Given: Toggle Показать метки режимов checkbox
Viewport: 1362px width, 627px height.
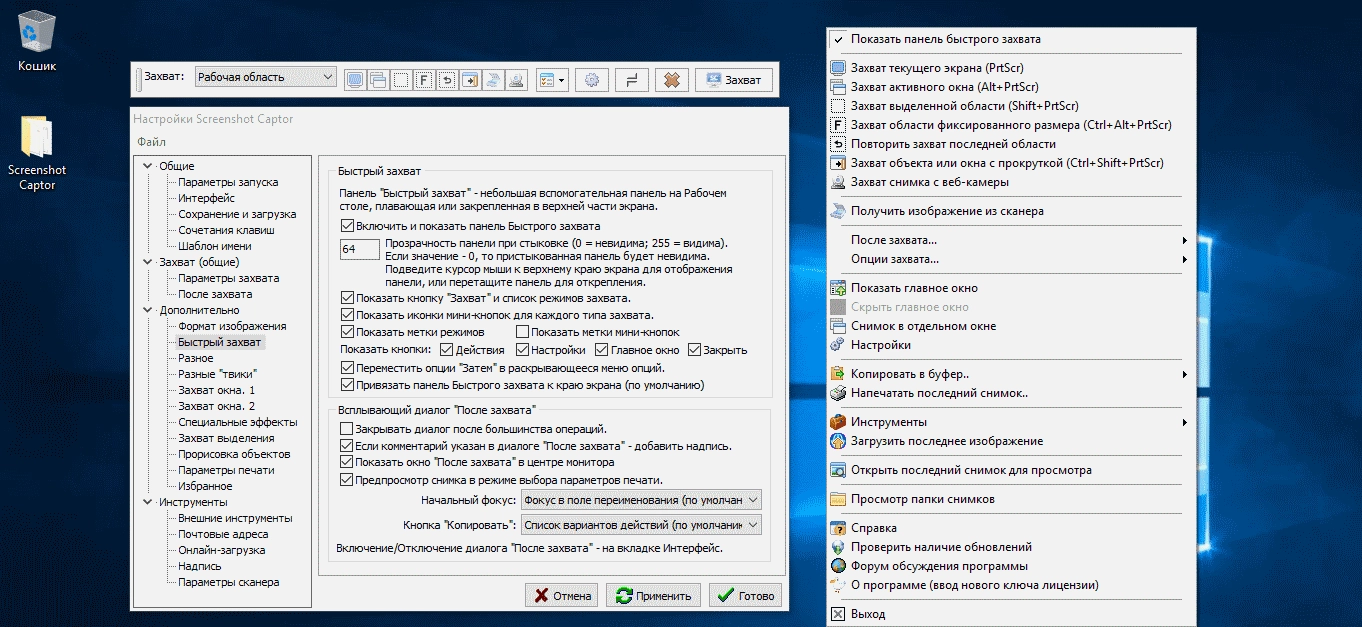Looking at the screenshot, I should coord(347,332).
